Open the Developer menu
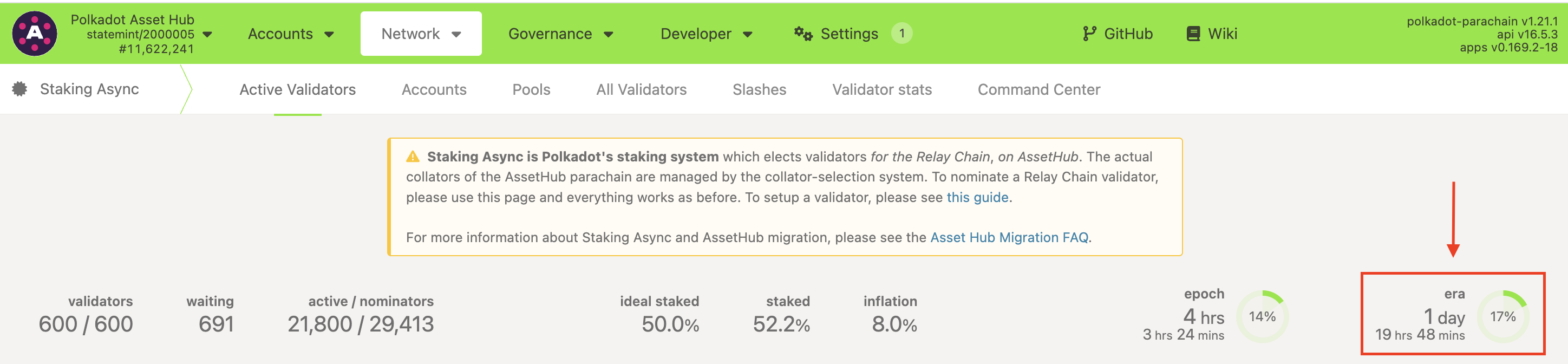The width and height of the screenshot is (1568, 364). [x=706, y=34]
